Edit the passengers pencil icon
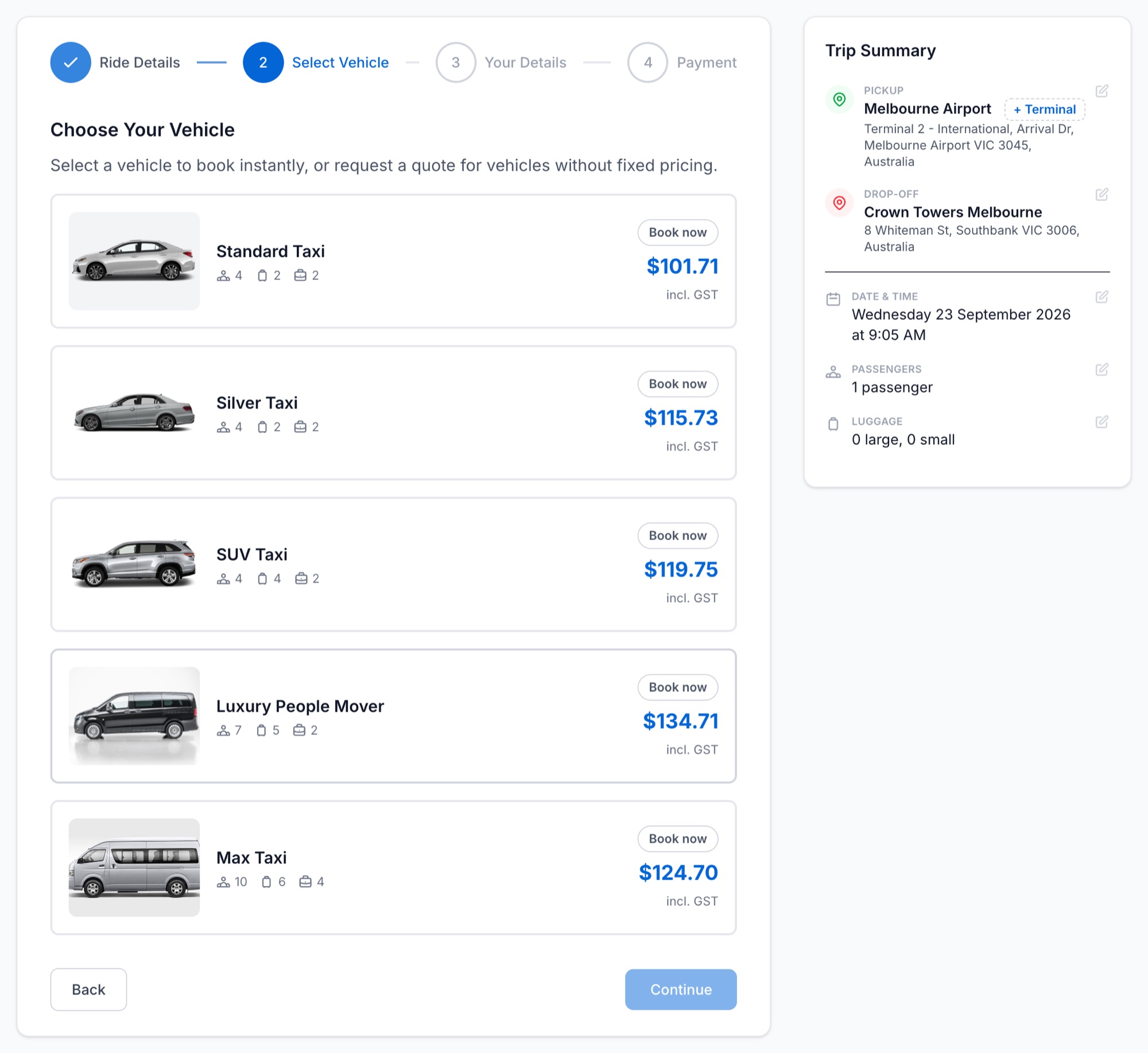 point(1102,370)
